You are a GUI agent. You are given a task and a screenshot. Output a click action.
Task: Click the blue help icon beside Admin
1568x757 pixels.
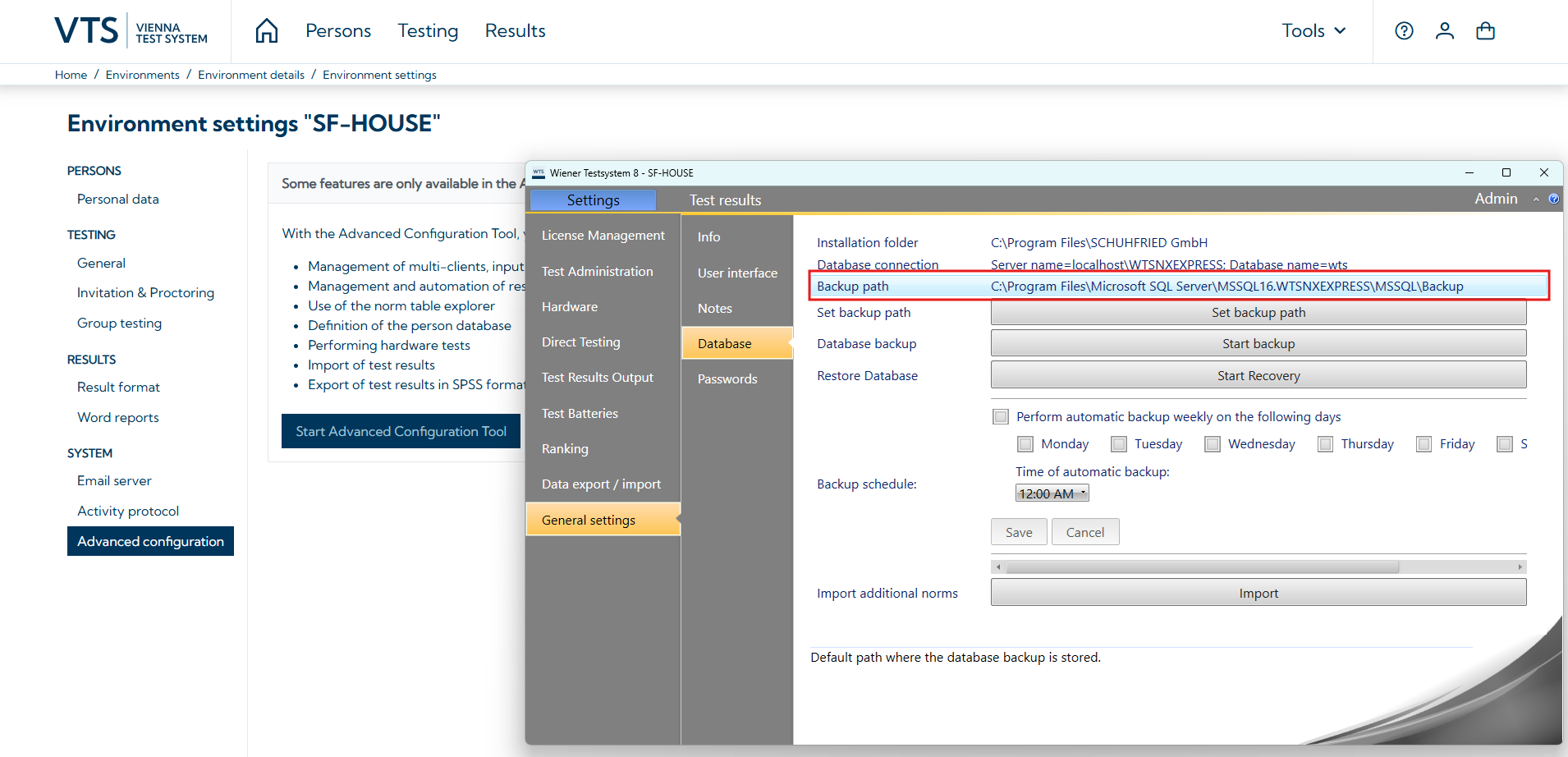pyautogui.click(x=1553, y=199)
